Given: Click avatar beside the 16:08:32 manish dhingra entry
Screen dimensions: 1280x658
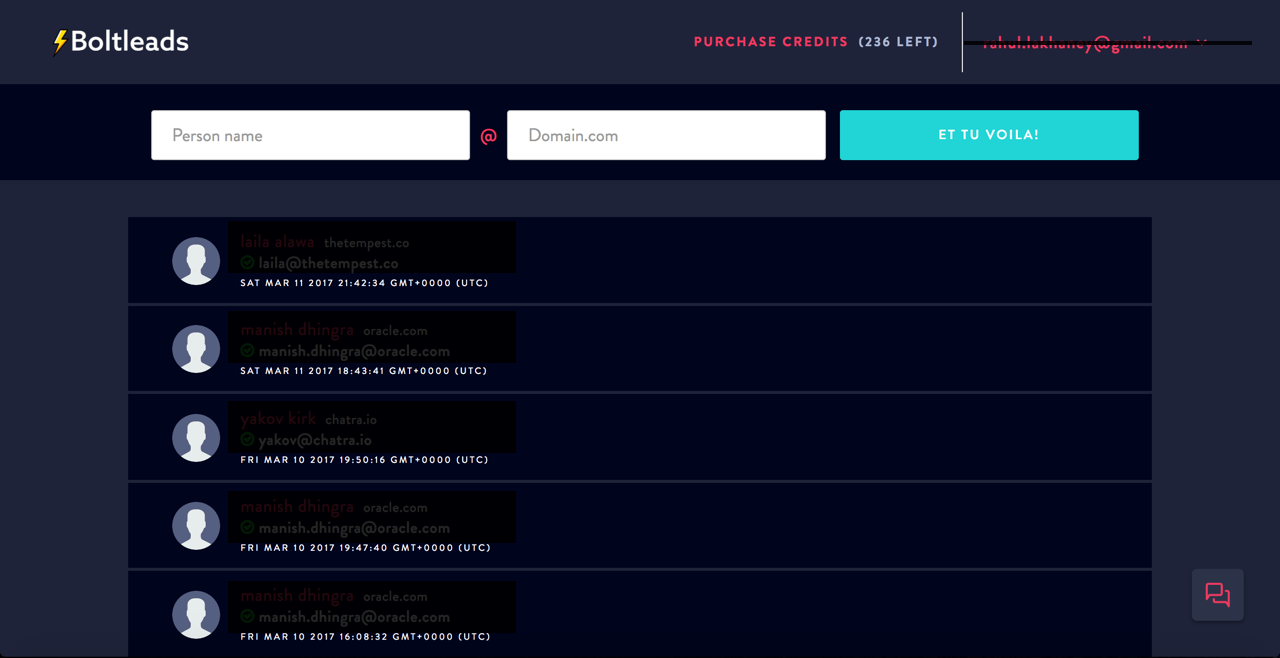Looking at the screenshot, I should click(196, 615).
